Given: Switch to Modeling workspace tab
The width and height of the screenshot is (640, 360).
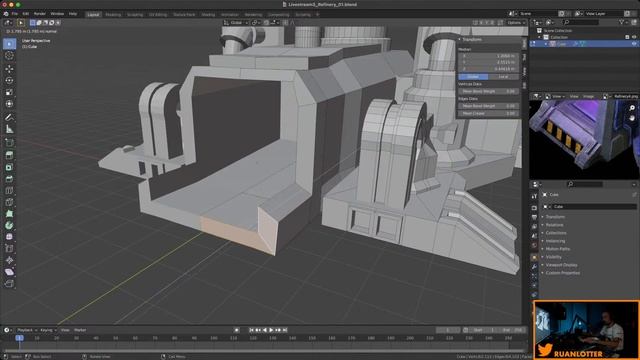Looking at the screenshot, I should click(113, 14).
